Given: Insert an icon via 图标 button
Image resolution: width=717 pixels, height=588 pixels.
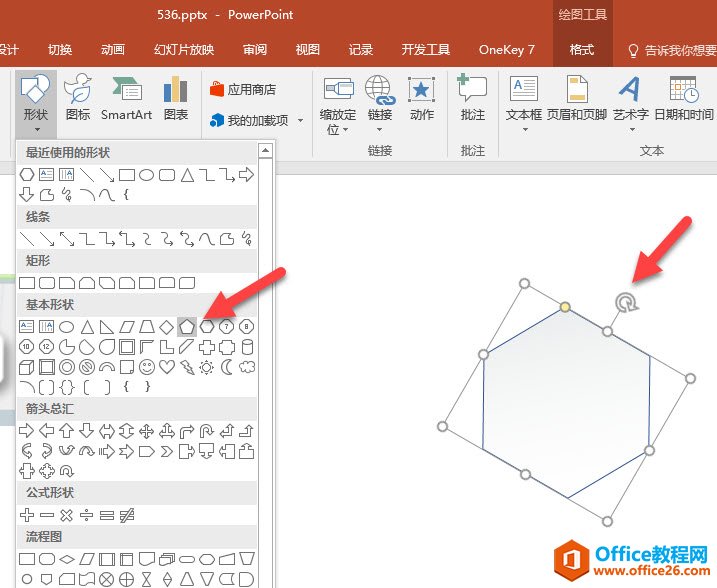Looking at the screenshot, I should [78, 97].
